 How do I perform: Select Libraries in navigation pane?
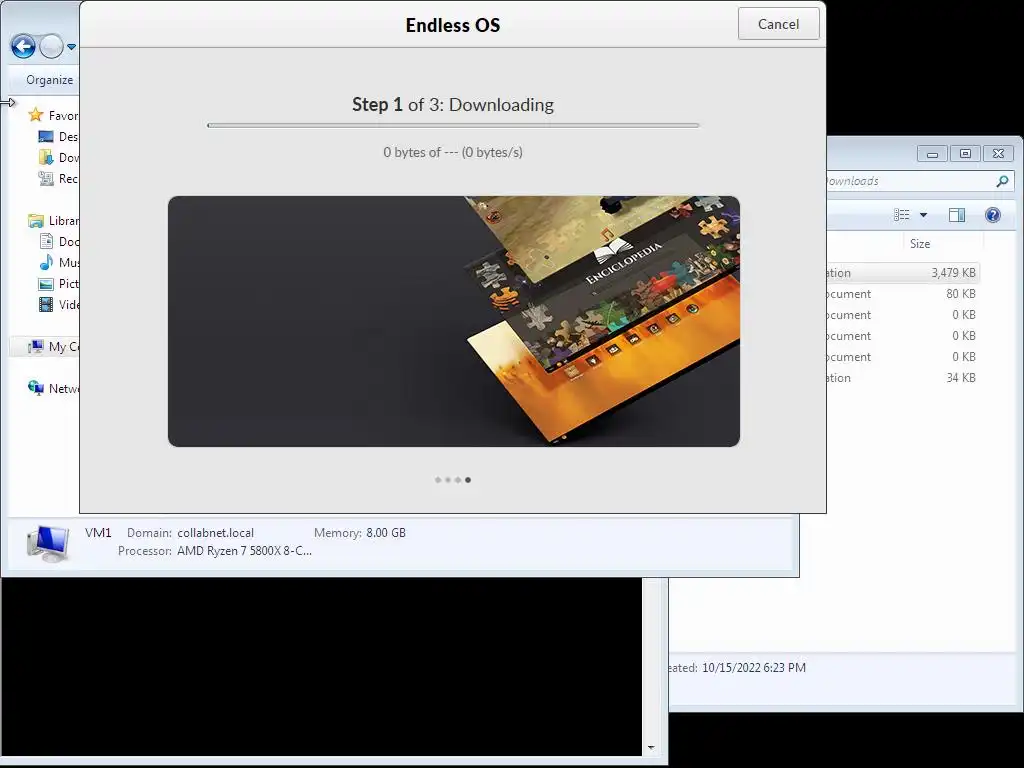click(x=53, y=221)
